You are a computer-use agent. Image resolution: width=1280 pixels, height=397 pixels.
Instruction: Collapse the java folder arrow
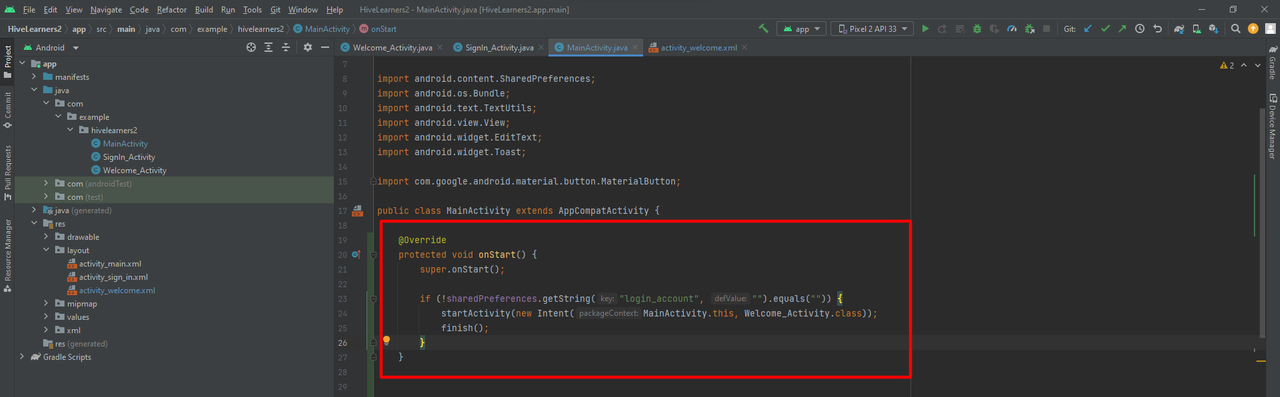coord(34,90)
